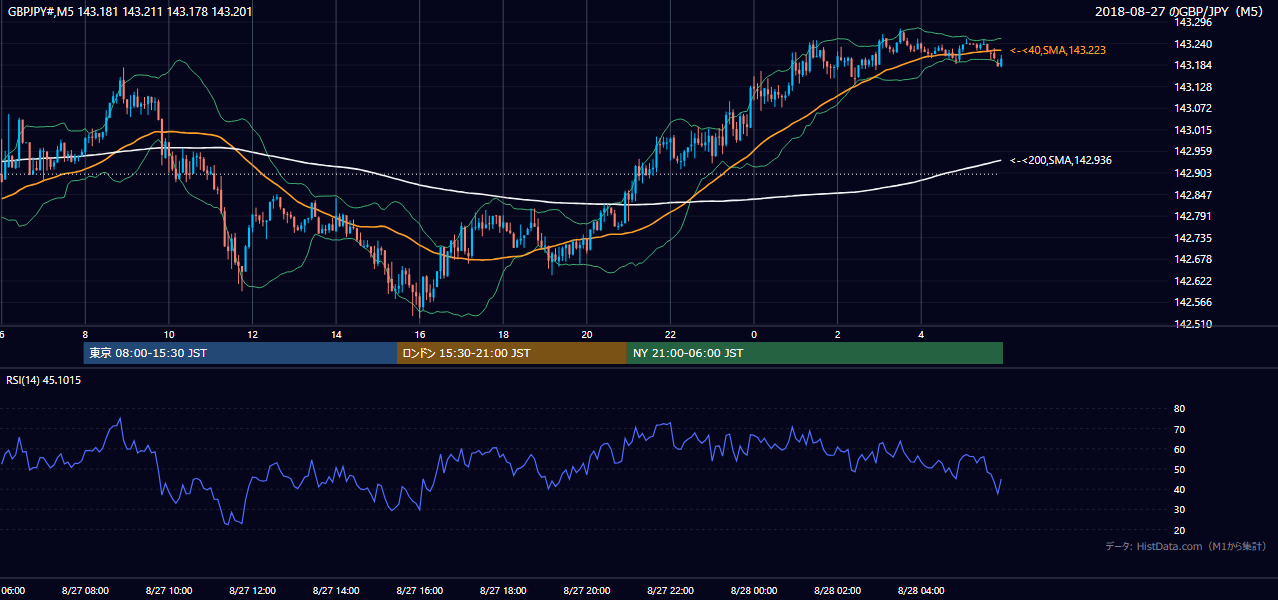Click the 8/27 08:00 bottom date label

pyautogui.click(x=85, y=591)
